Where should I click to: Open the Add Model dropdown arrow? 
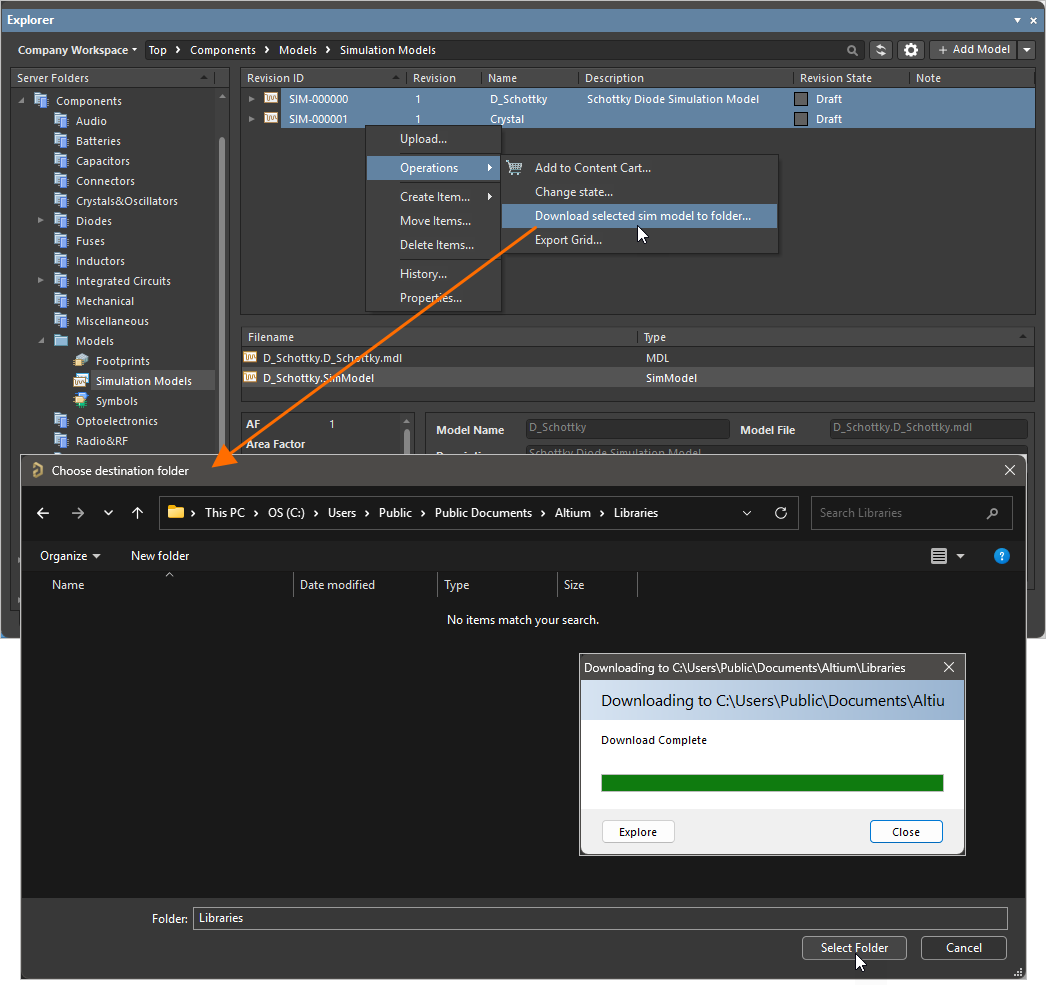click(1027, 50)
